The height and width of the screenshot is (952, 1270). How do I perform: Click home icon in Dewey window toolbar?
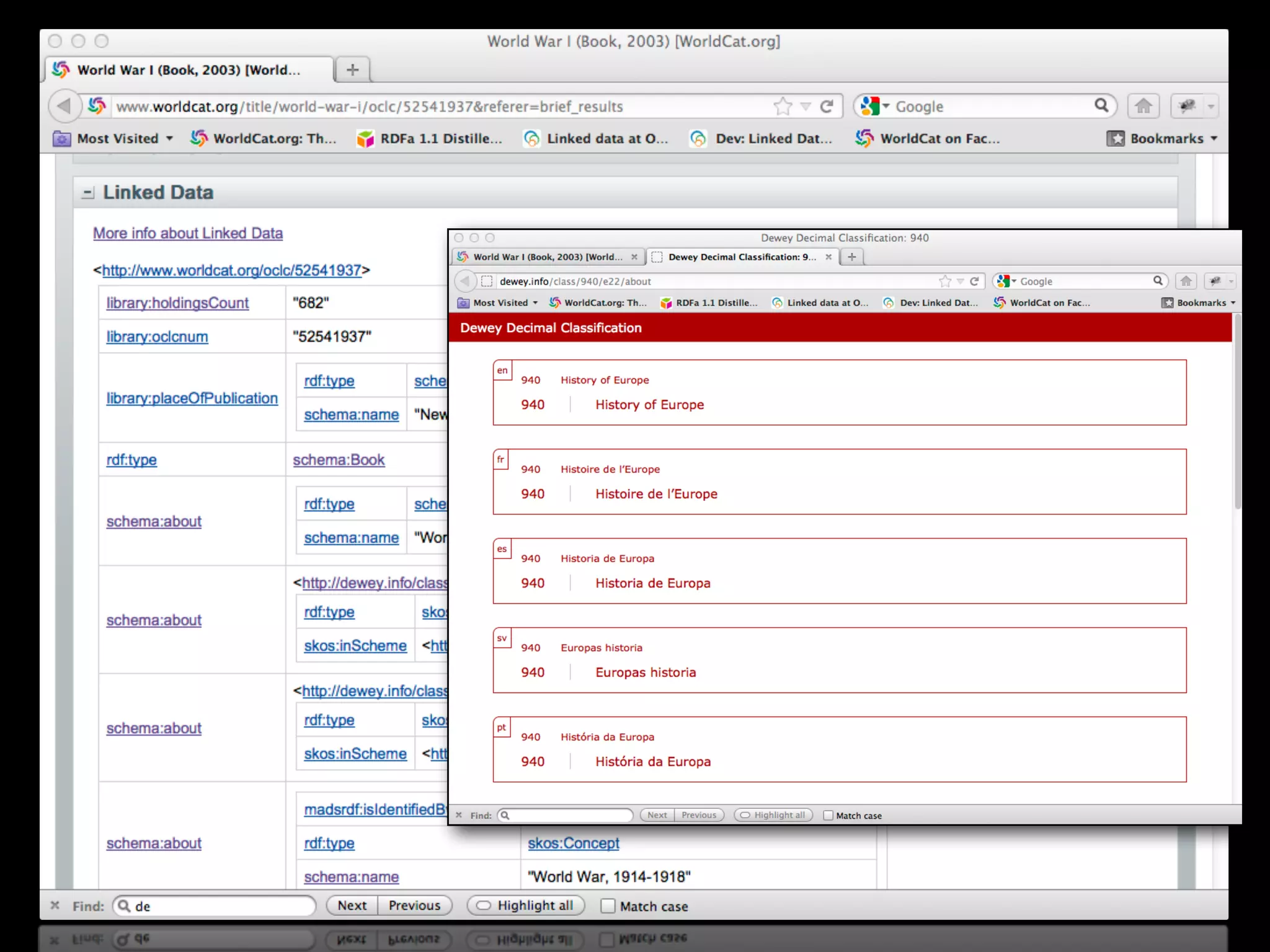1186,281
